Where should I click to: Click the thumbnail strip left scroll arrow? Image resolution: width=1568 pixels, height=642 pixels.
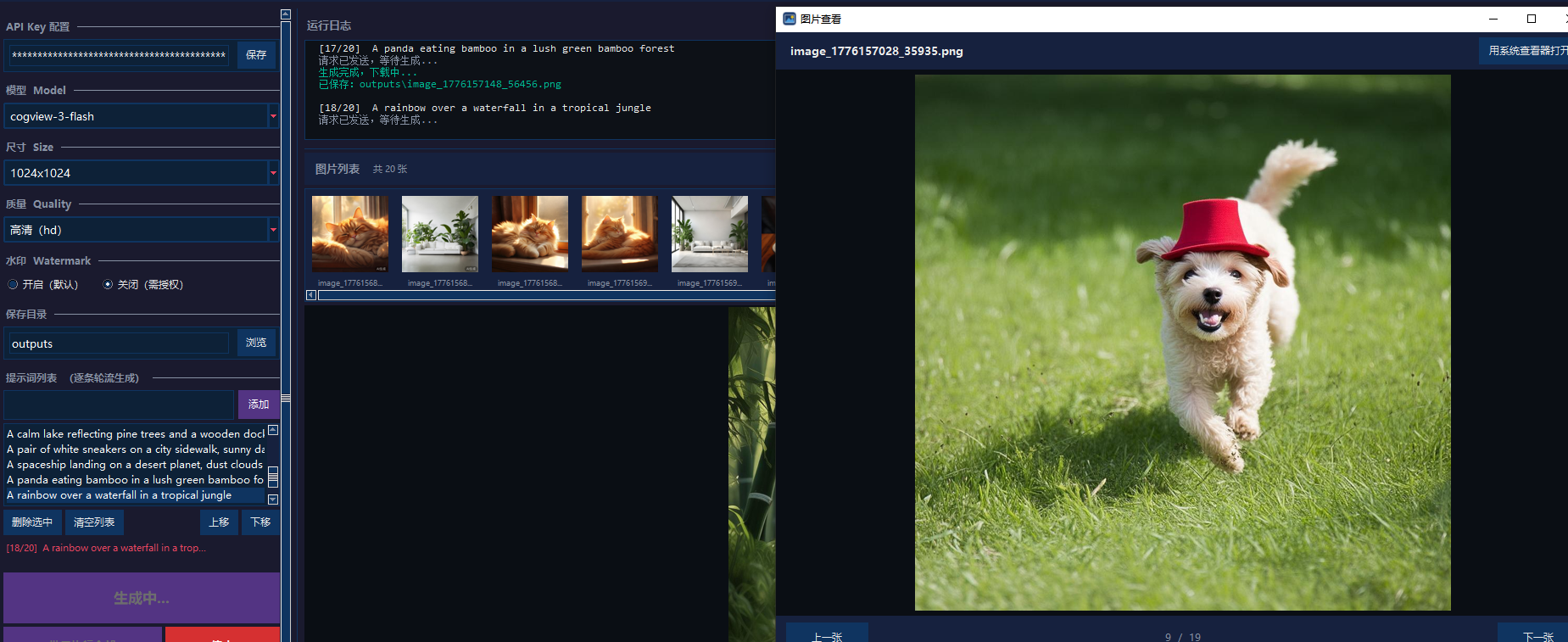pyautogui.click(x=311, y=295)
